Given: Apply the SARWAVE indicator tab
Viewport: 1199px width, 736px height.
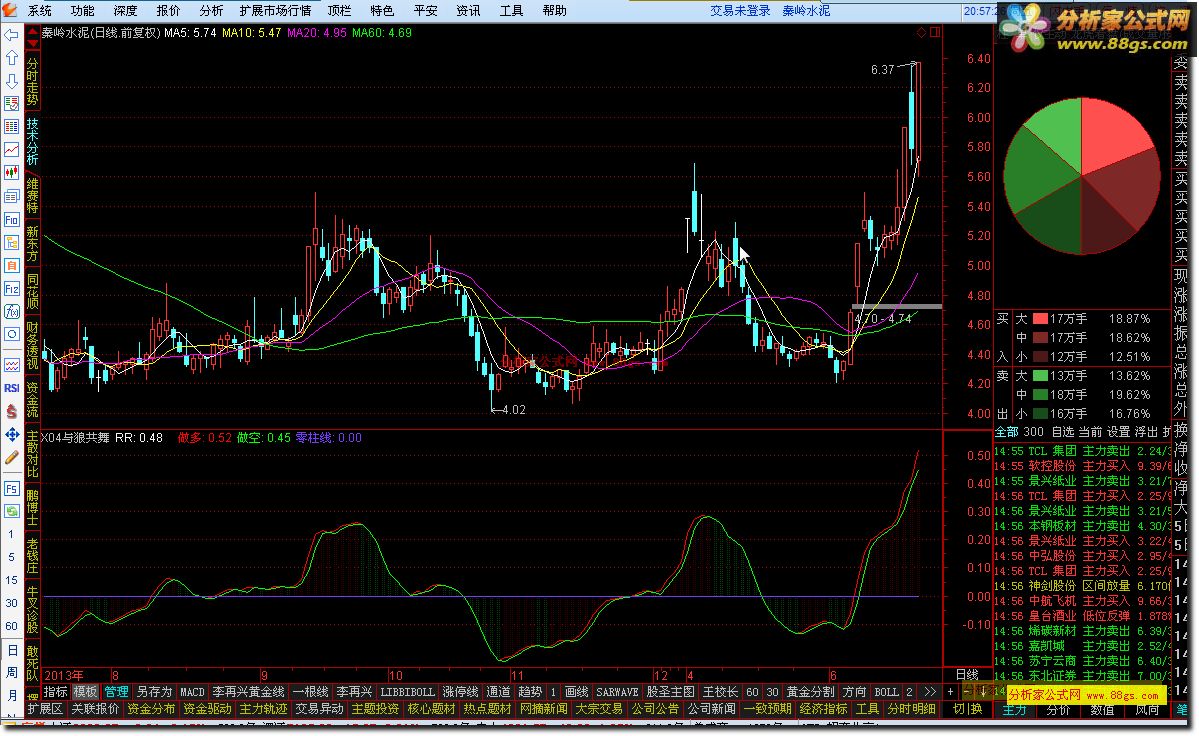Looking at the screenshot, I should [617, 692].
